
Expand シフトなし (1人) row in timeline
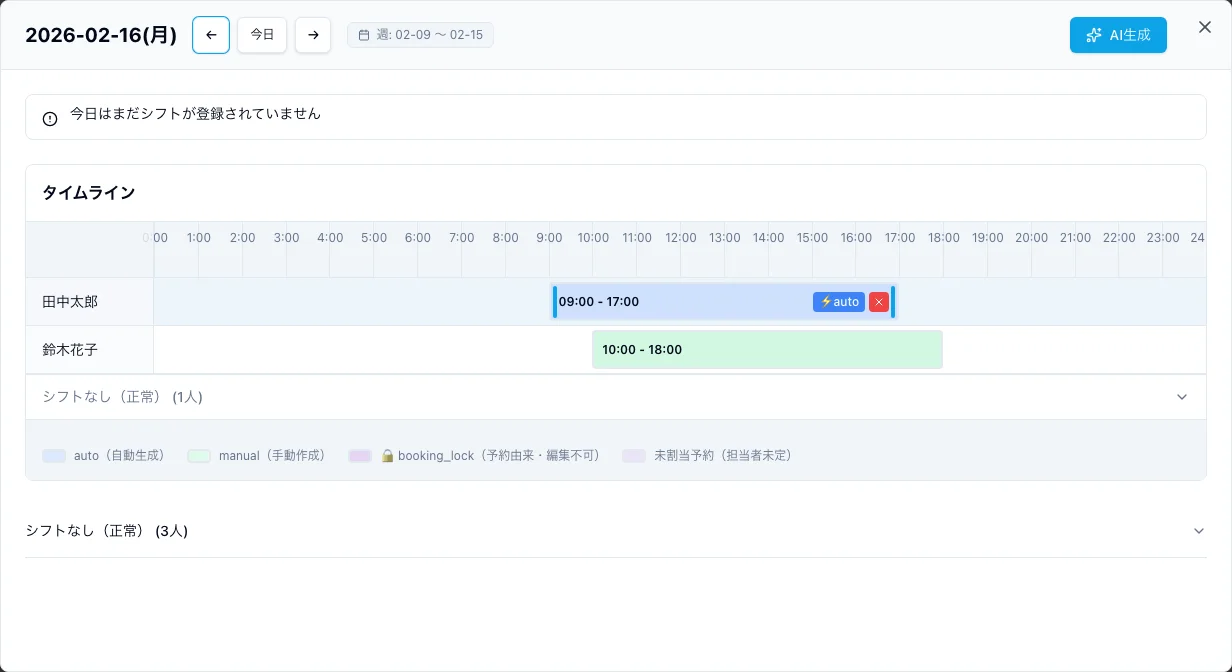[1181, 397]
